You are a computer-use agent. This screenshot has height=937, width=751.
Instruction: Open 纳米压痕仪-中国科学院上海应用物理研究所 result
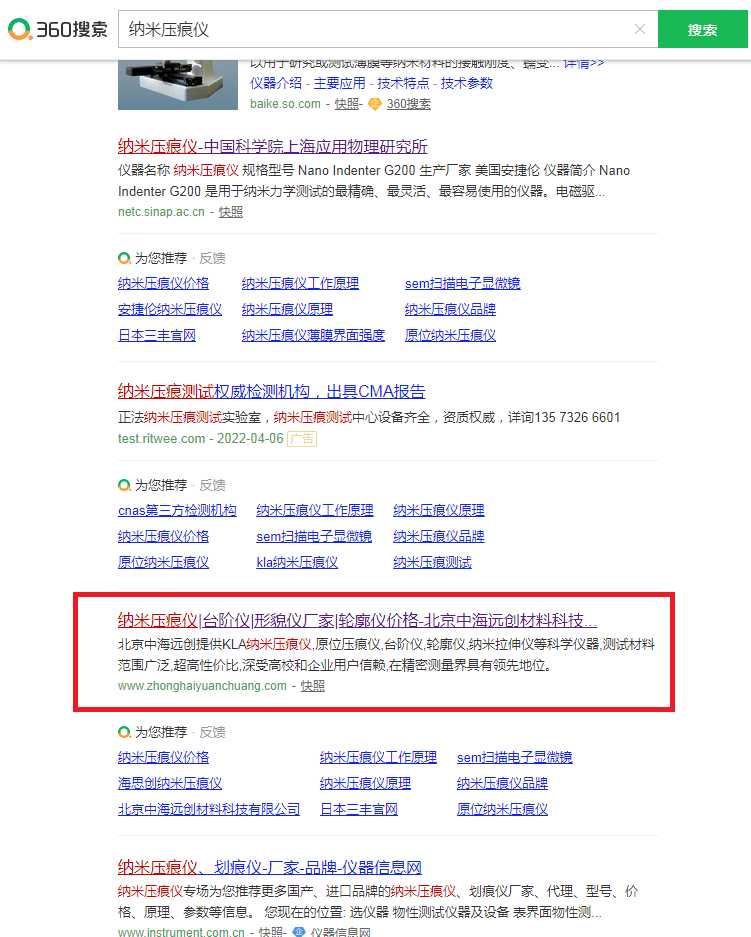[272, 146]
